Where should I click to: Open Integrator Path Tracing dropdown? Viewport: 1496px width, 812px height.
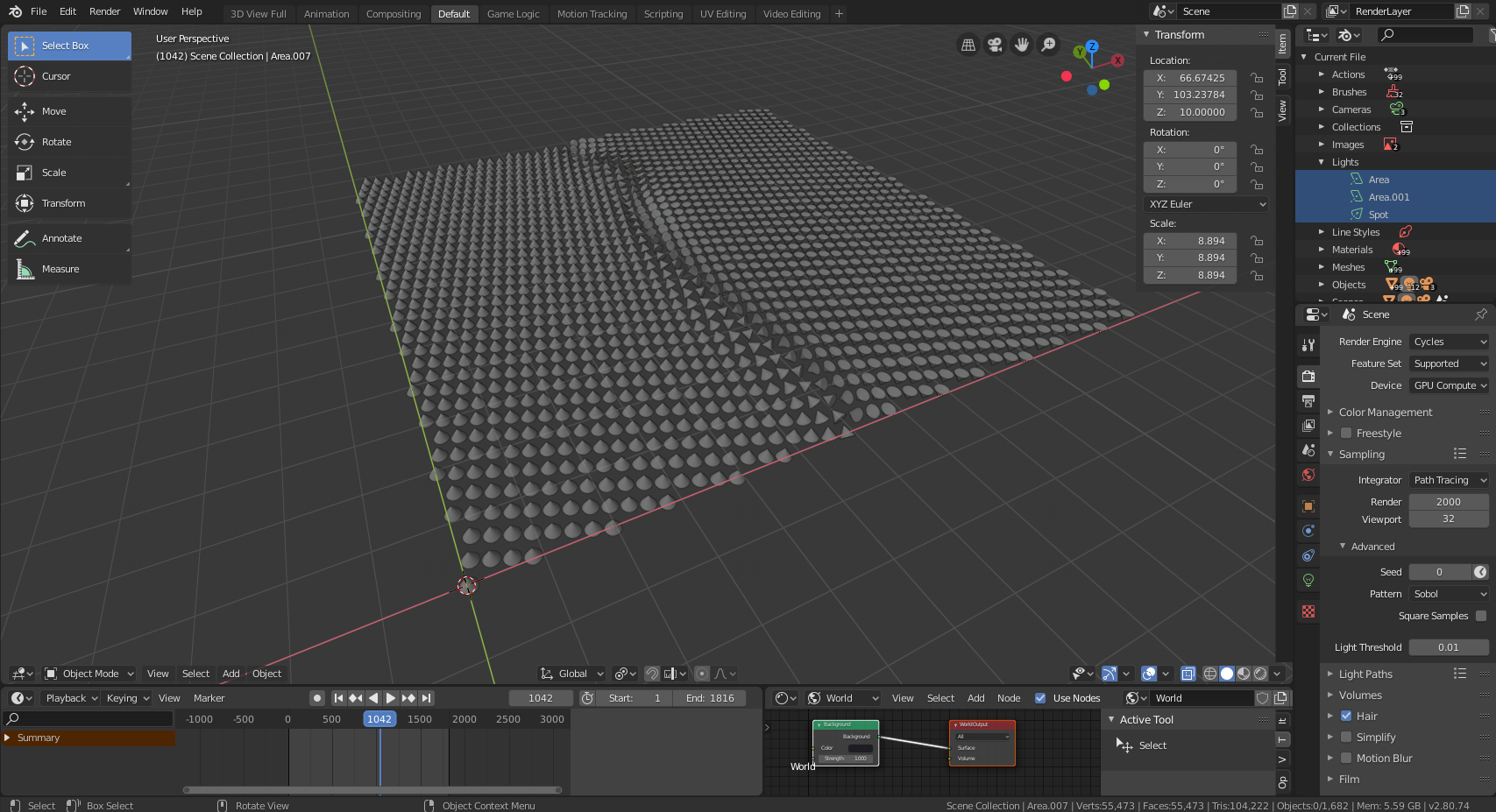coord(1450,480)
